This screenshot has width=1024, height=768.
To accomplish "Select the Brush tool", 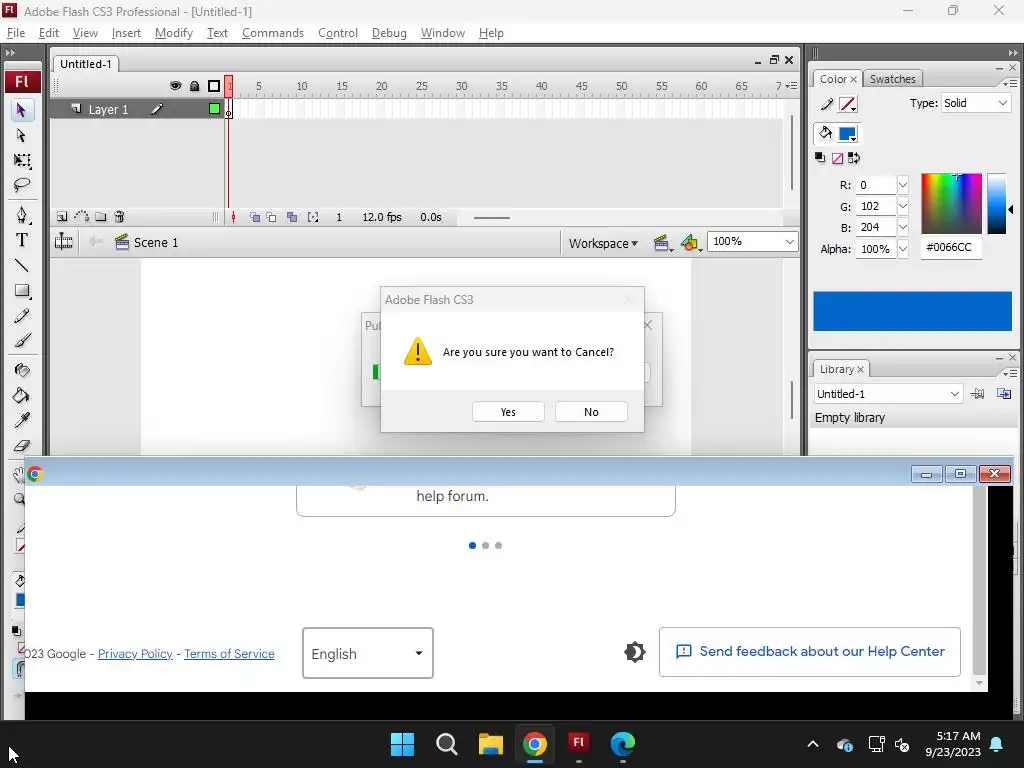I will click(22, 341).
